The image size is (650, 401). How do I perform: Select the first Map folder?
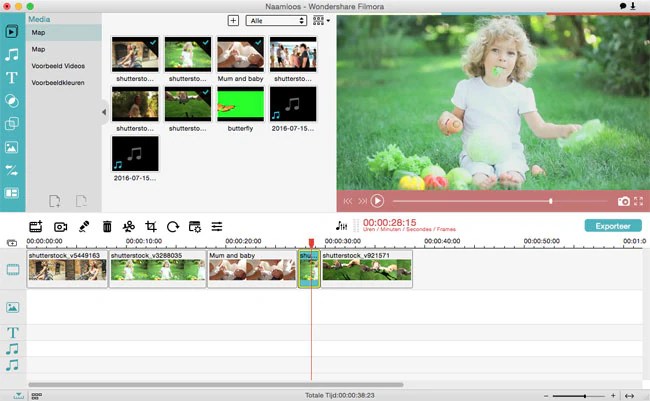pyautogui.click(x=63, y=32)
